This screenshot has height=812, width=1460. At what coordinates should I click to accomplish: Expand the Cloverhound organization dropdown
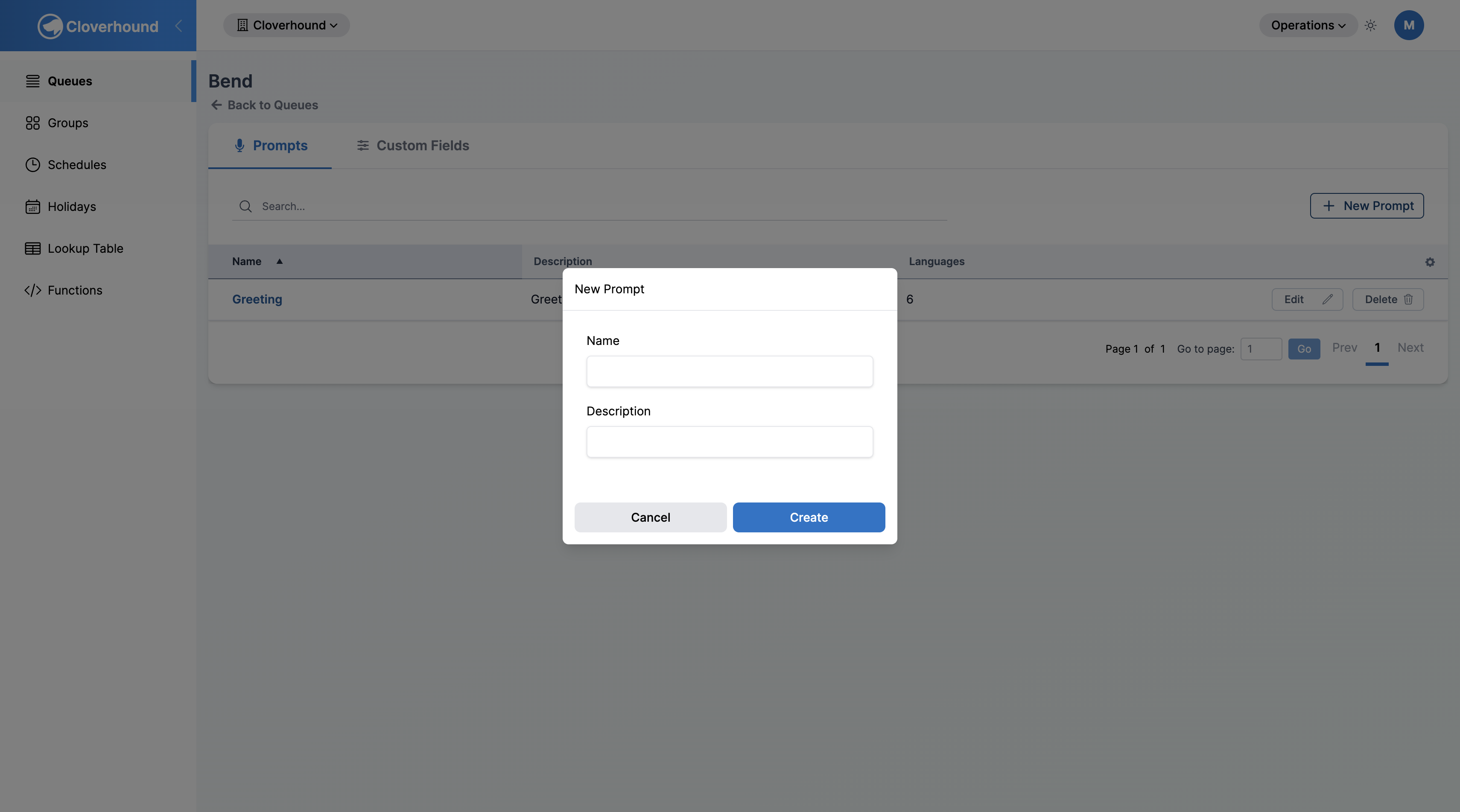tap(286, 26)
